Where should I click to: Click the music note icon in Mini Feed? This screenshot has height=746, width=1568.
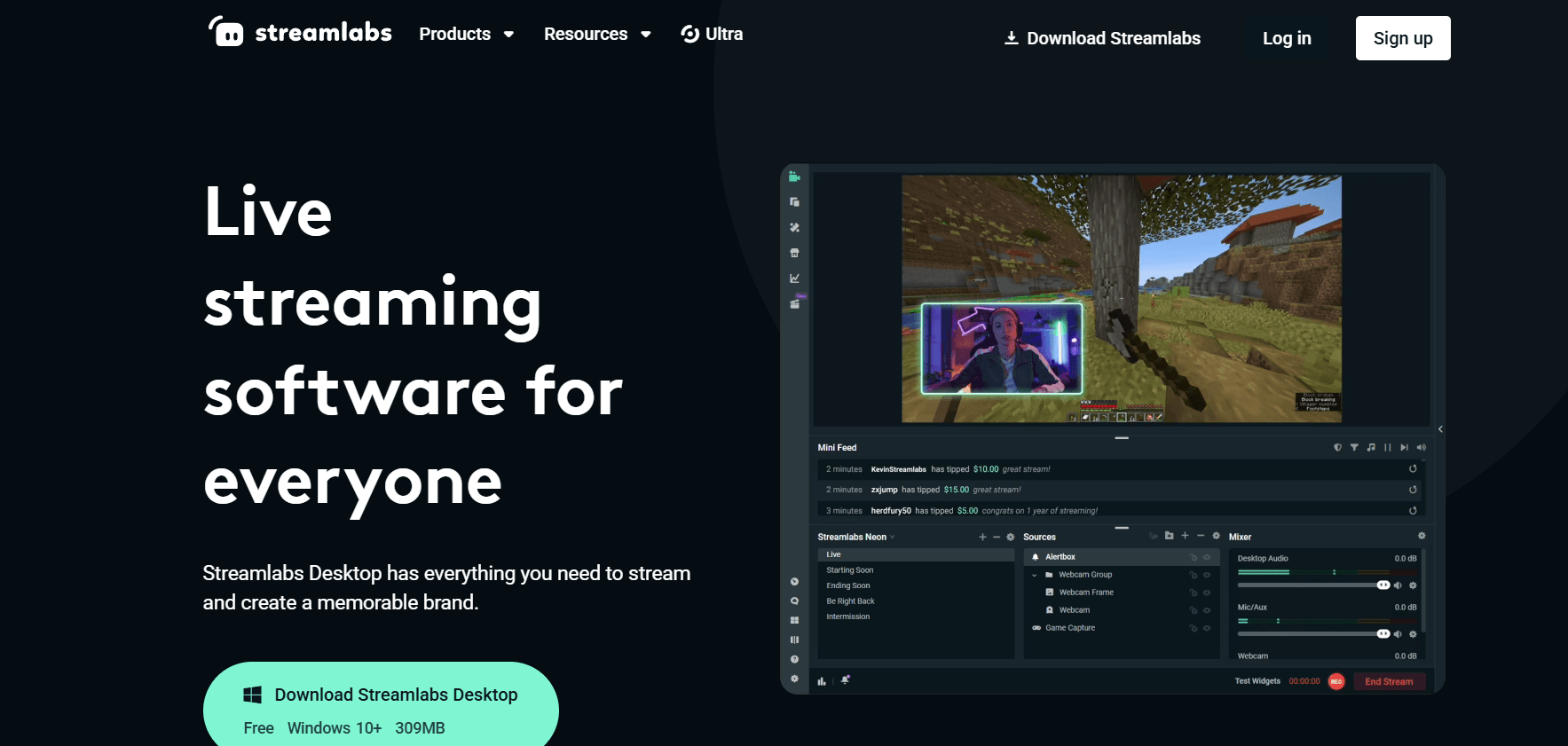1371,447
